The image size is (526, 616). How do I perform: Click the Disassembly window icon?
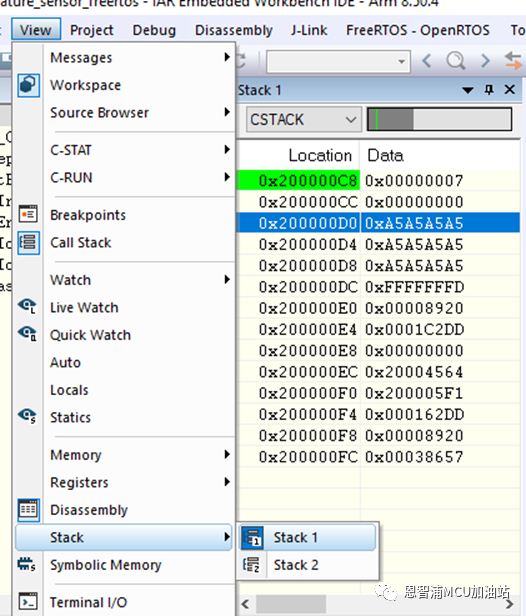click(28, 510)
